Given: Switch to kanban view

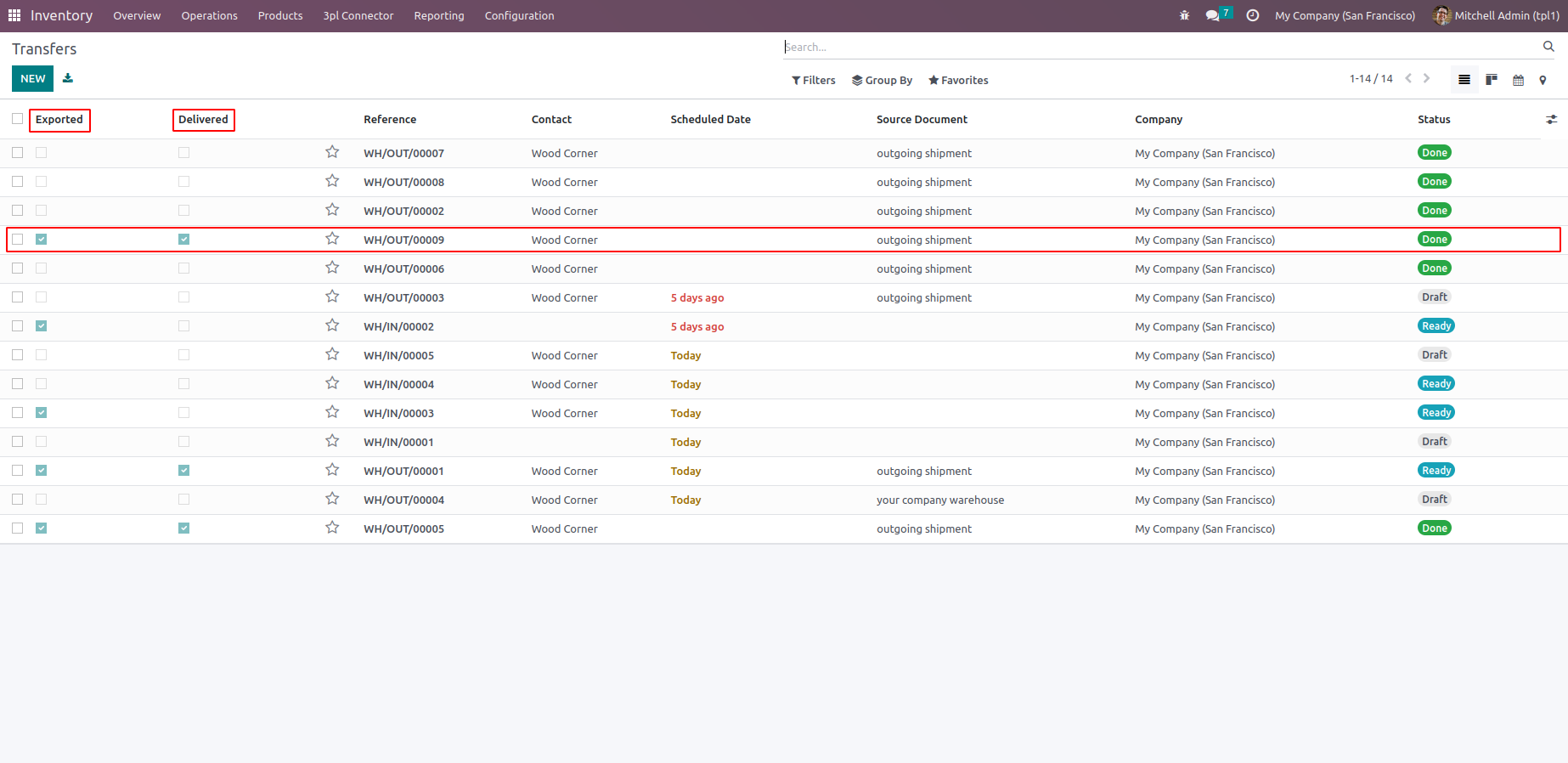Looking at the screenshot, I should [1491, 80].
